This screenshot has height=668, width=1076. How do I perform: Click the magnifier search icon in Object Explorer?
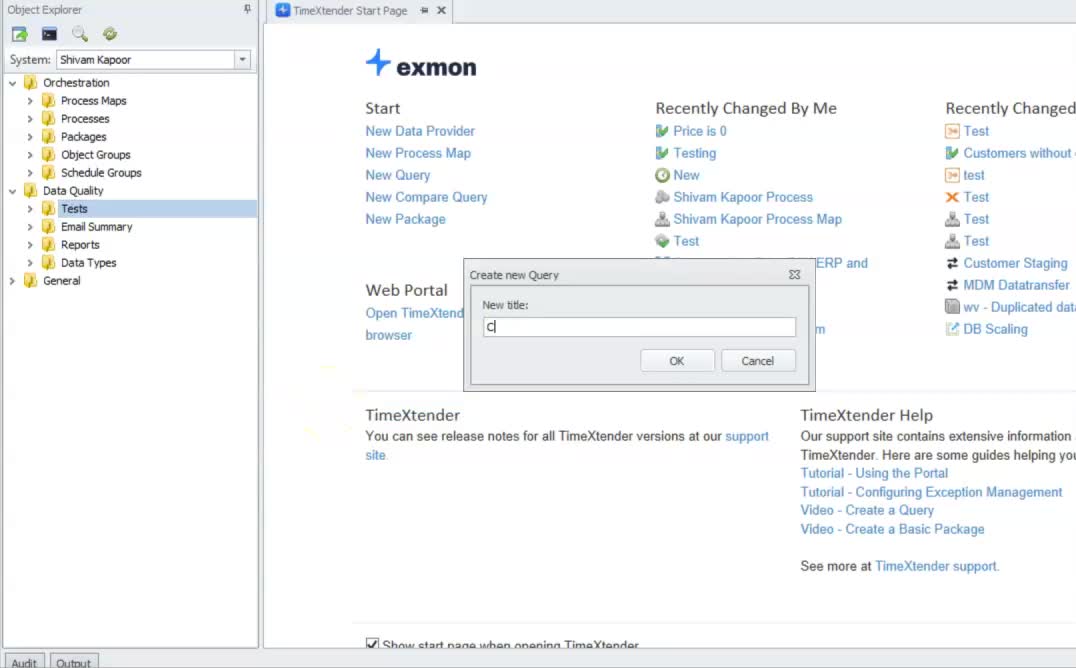pyautogui.click(x=80, y=34)
